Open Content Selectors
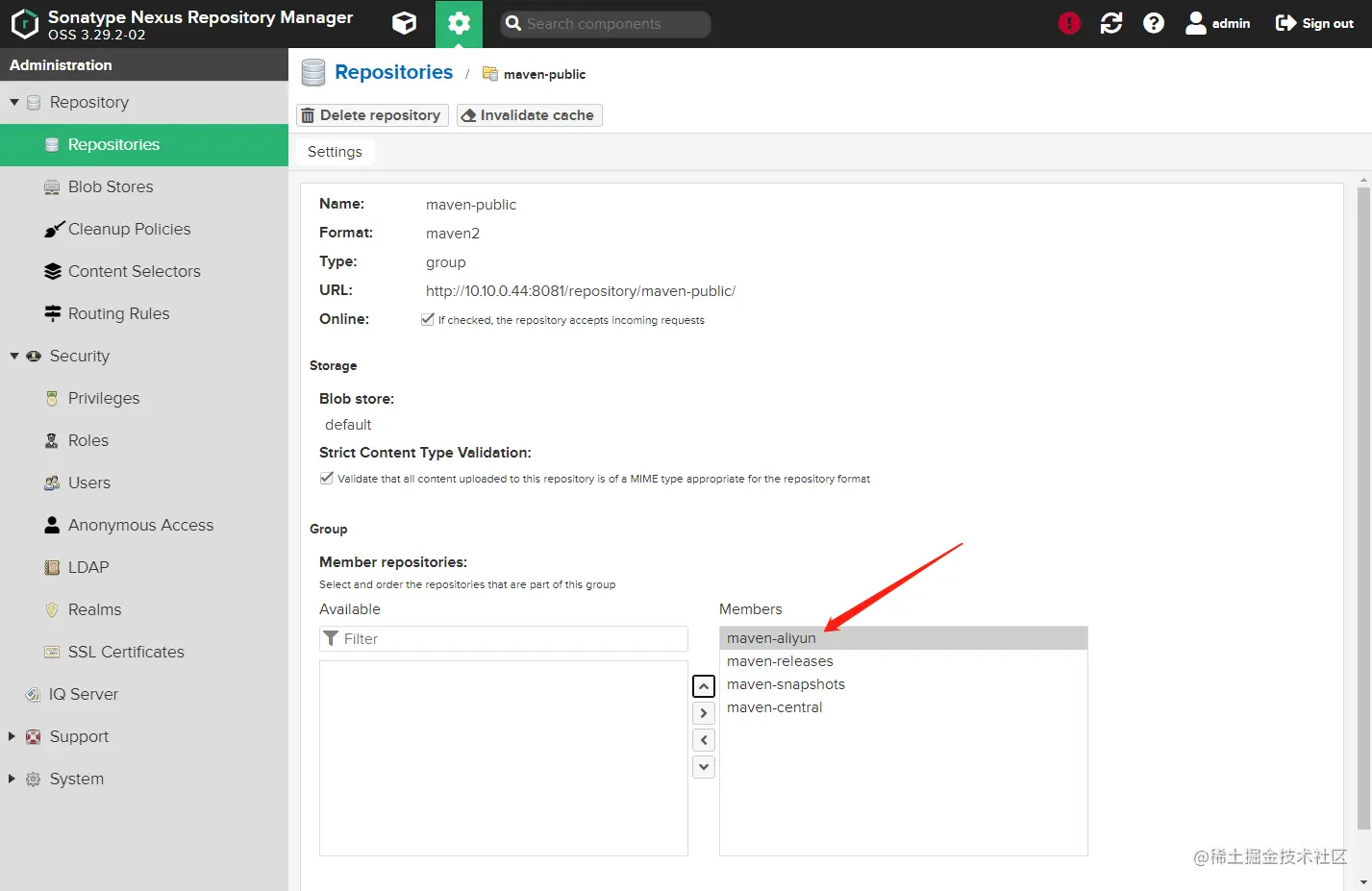This screenshot has height=891, width=1372. pos(144,271)
